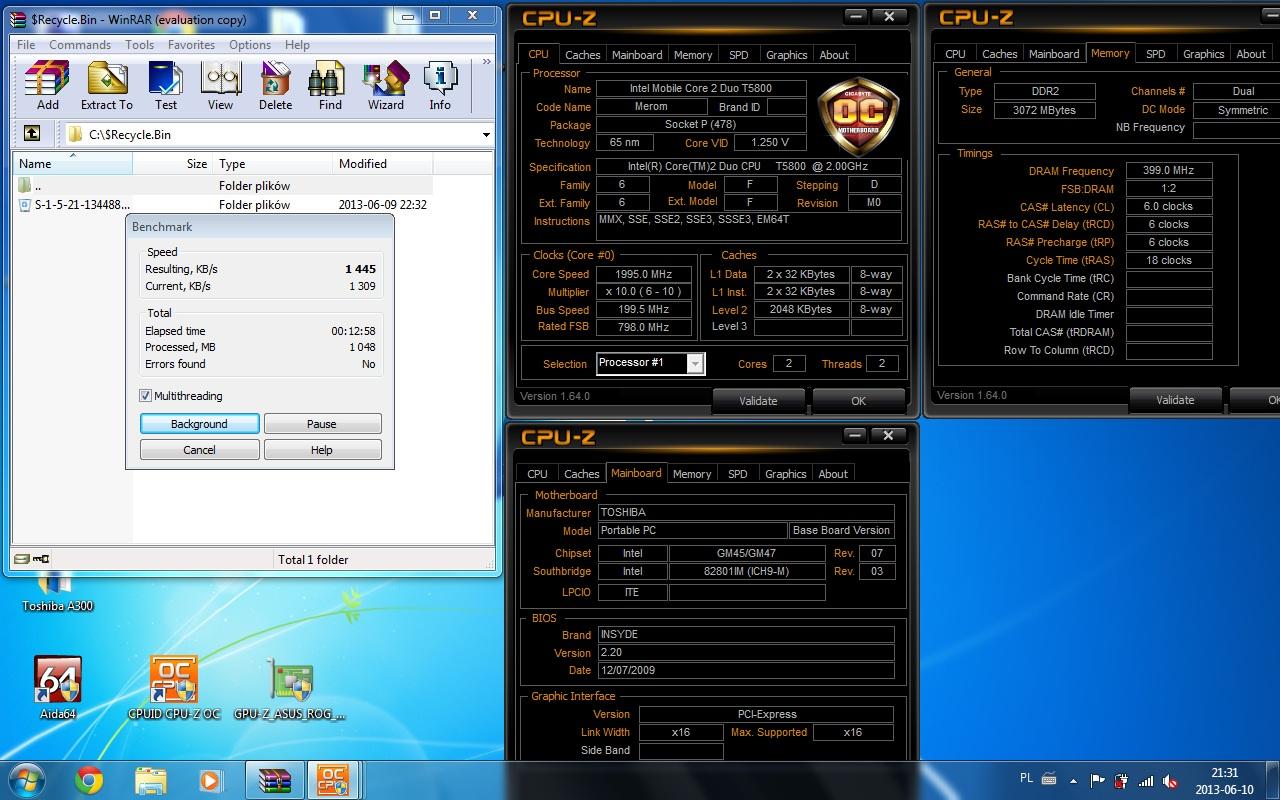Open About tab in top CPU-Z window
This screenshot has width=1280, height=800.
(x=834, y=55)
